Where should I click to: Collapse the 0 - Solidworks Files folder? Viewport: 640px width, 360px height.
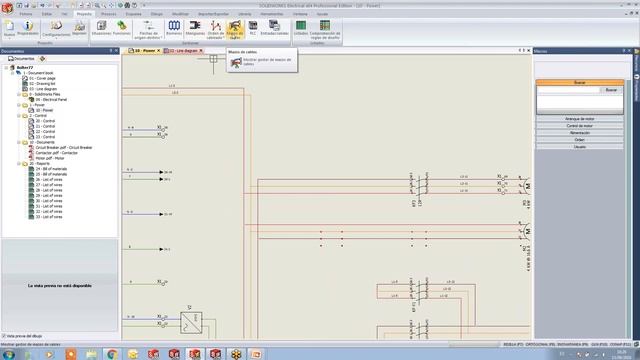point(19,94)
